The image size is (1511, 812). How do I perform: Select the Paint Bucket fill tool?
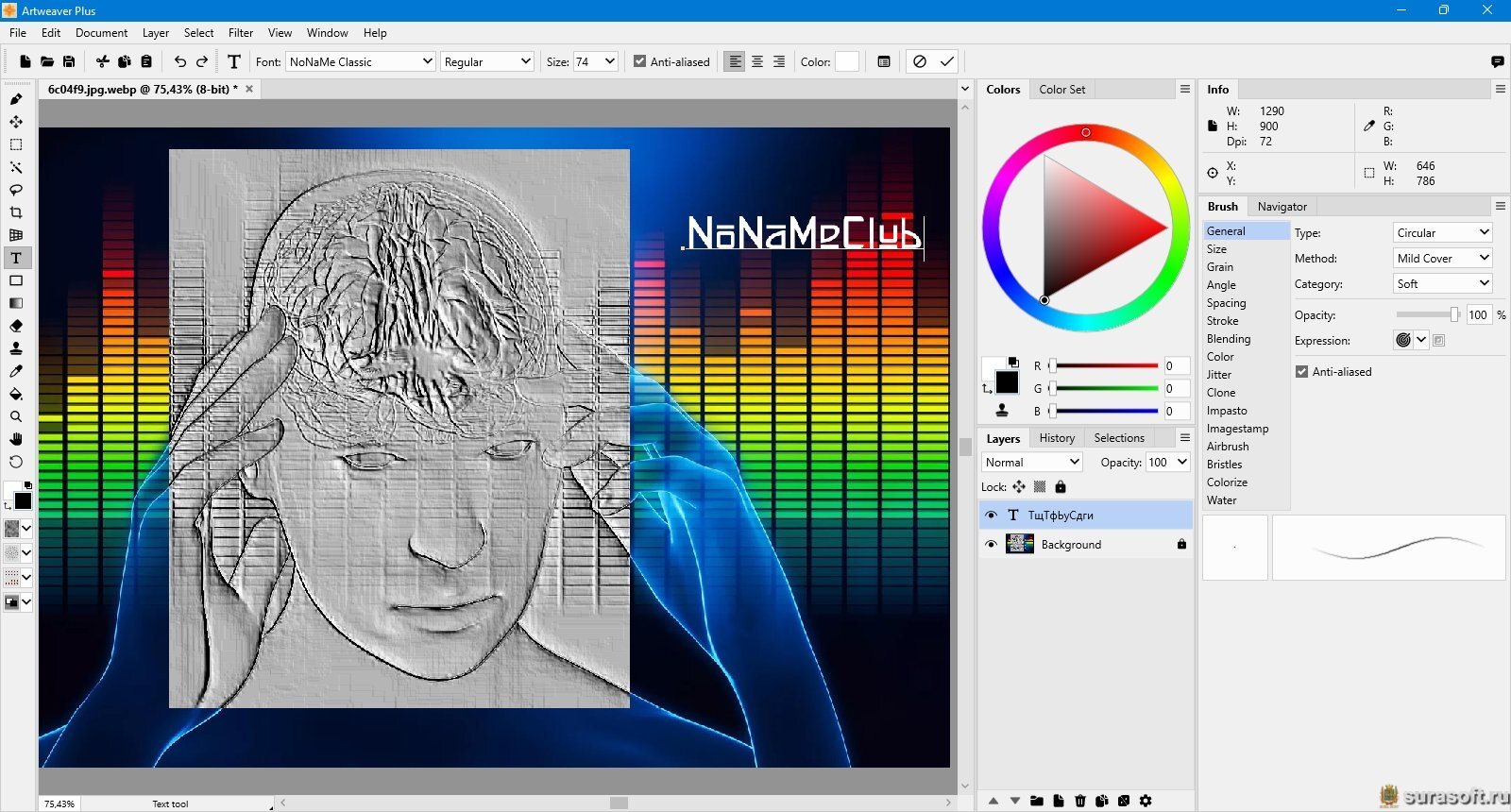click(x=16, y=394)
